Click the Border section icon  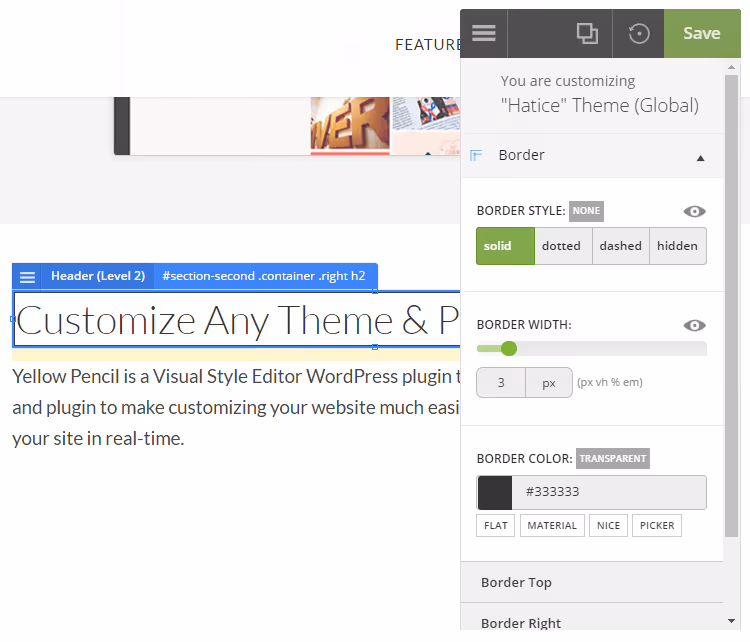tap(476, 155)
